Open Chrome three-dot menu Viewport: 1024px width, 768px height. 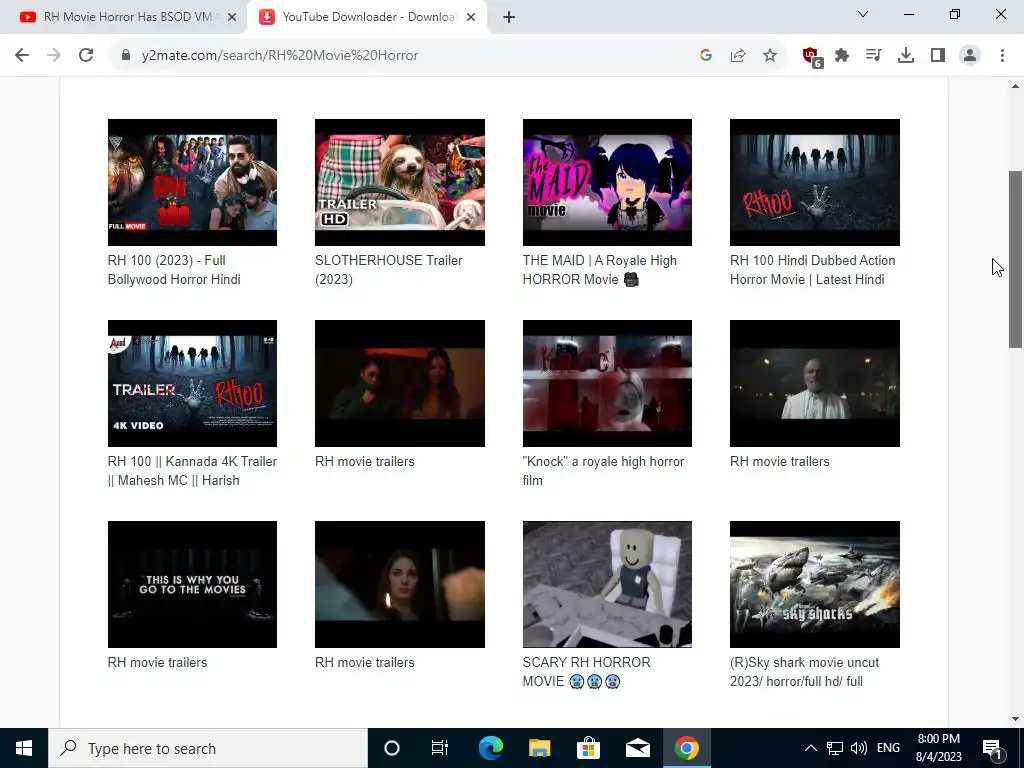click(x=1002, y=55)
